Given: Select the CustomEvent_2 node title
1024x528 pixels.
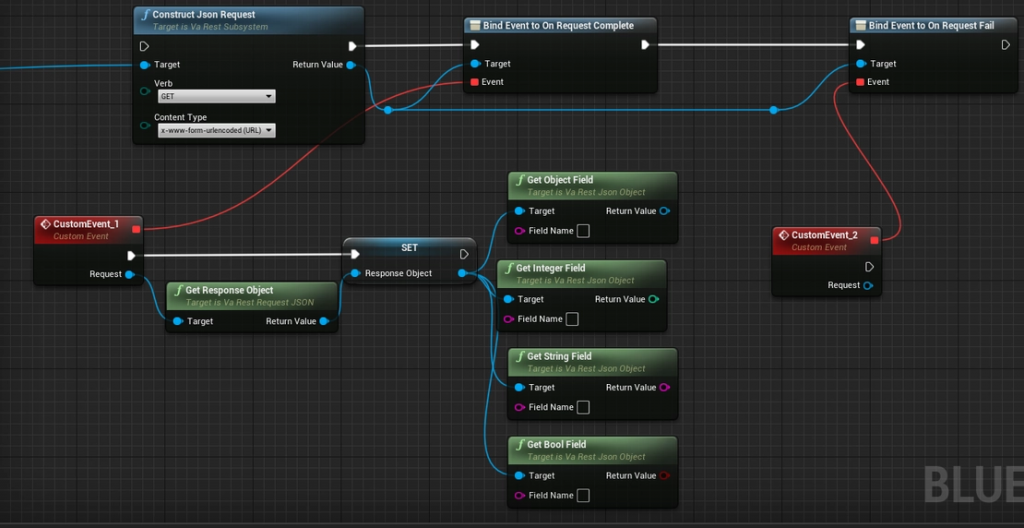Looking at the screenshot, I should pos(825,235).
